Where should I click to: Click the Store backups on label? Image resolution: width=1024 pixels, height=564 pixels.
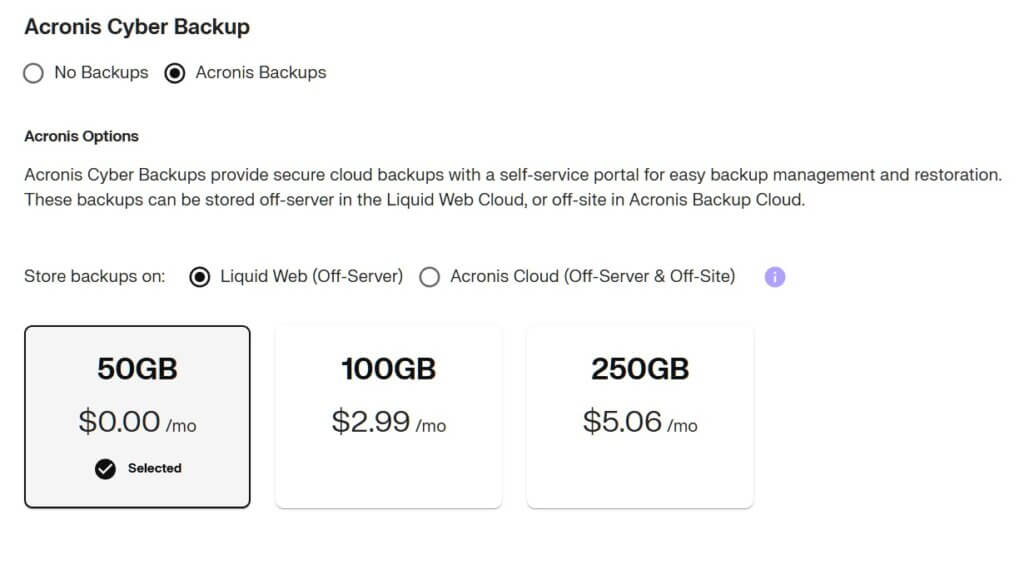coord(95,276)
